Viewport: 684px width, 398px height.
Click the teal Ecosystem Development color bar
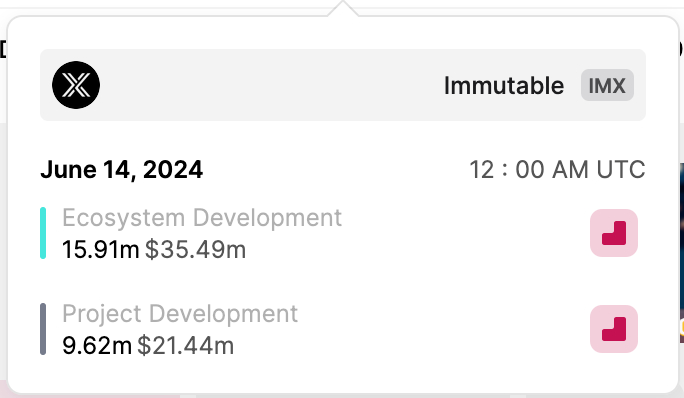click(x=43, y=233)
